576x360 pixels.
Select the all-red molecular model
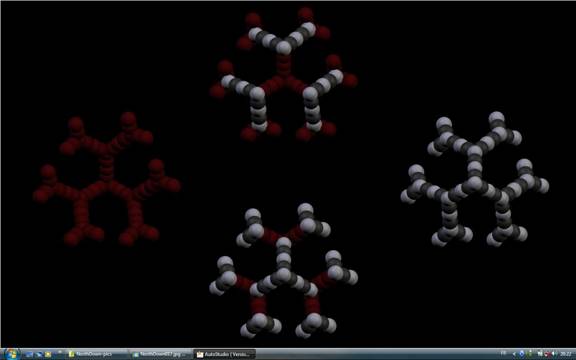107,179
